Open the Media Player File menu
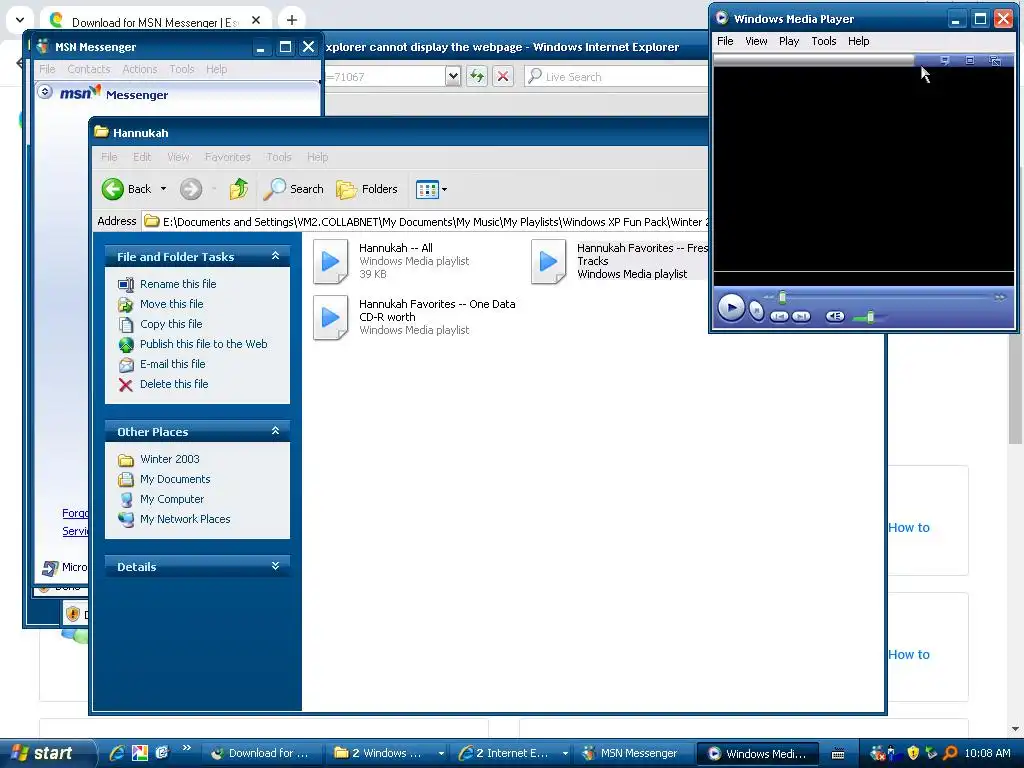The width and height of the screenshot is (1024, 768). pyautogui.click(x=725, y=41)
